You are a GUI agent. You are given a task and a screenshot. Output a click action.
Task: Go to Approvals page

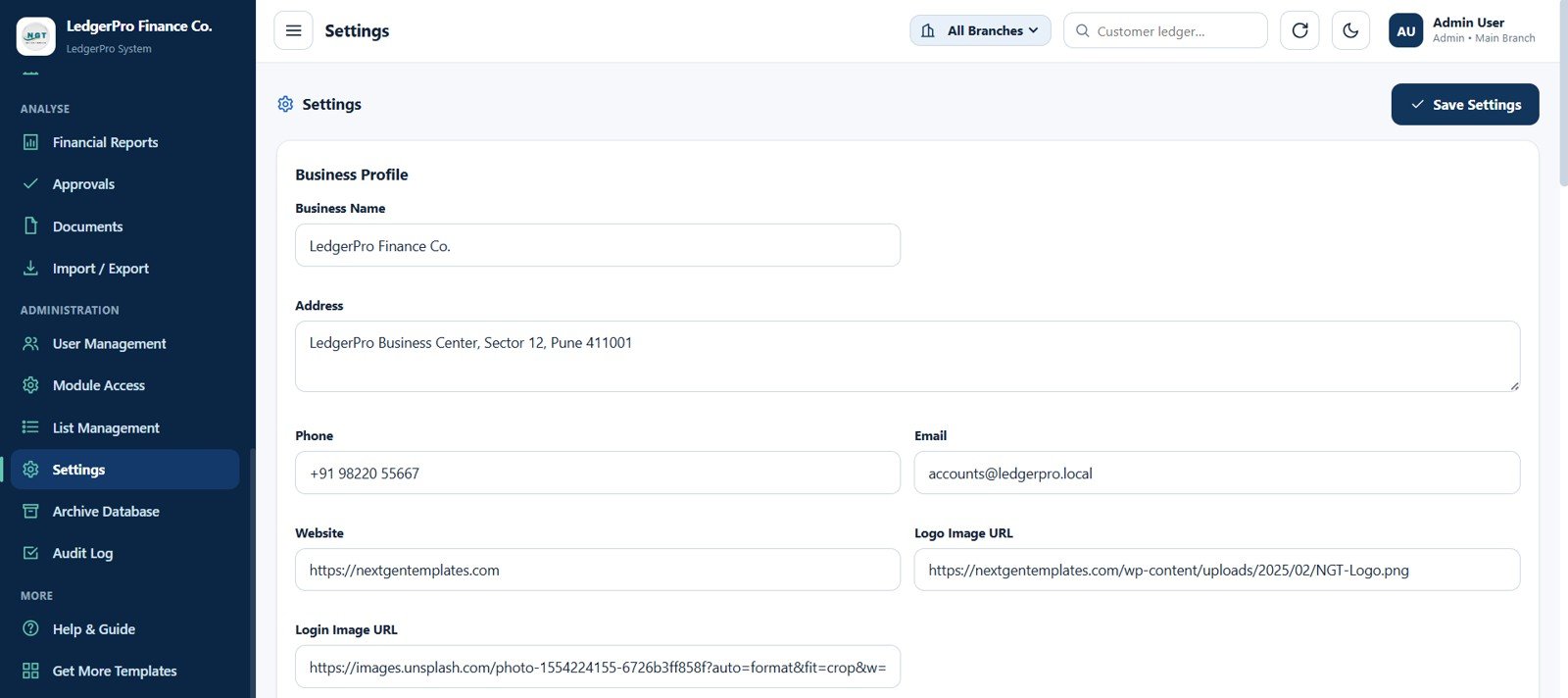125,184
